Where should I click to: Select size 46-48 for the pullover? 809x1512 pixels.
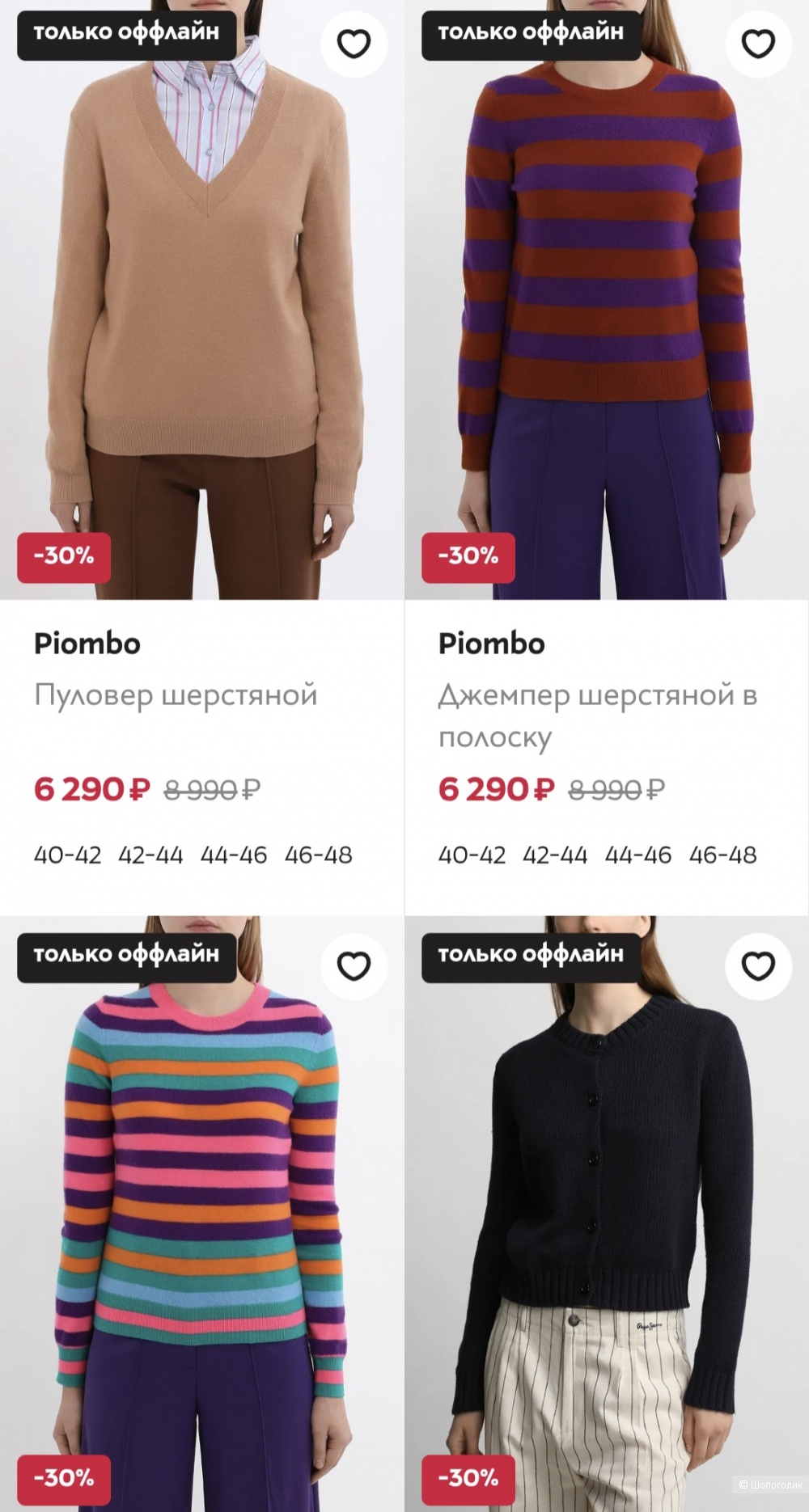318,855
